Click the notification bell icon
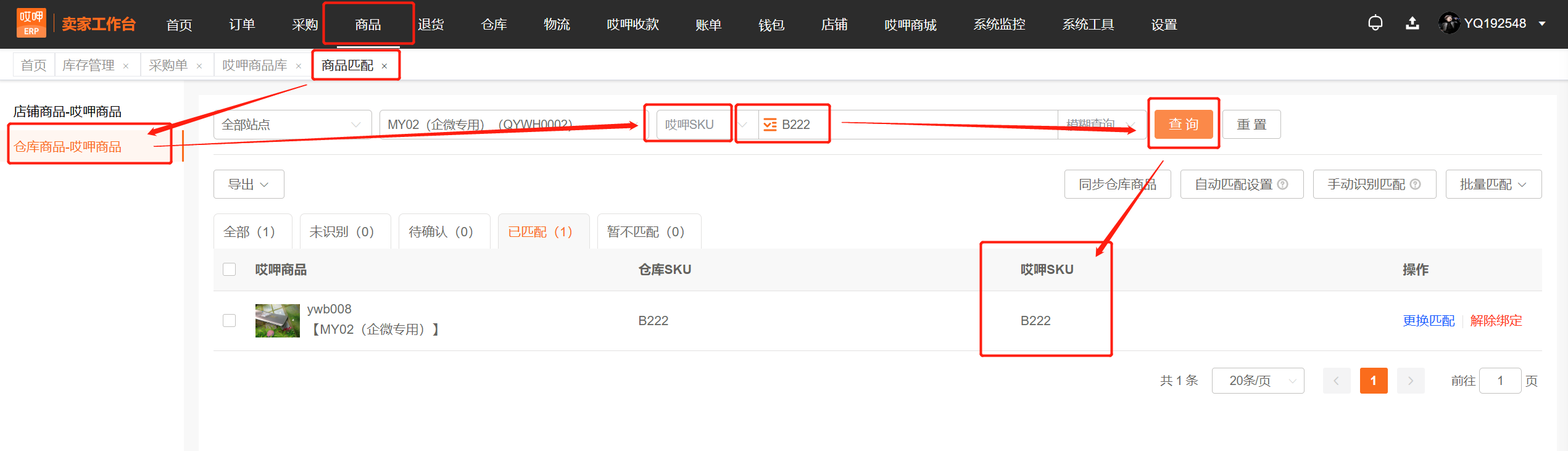This screenshot has width=1568, height=451. click(1375, 23)
